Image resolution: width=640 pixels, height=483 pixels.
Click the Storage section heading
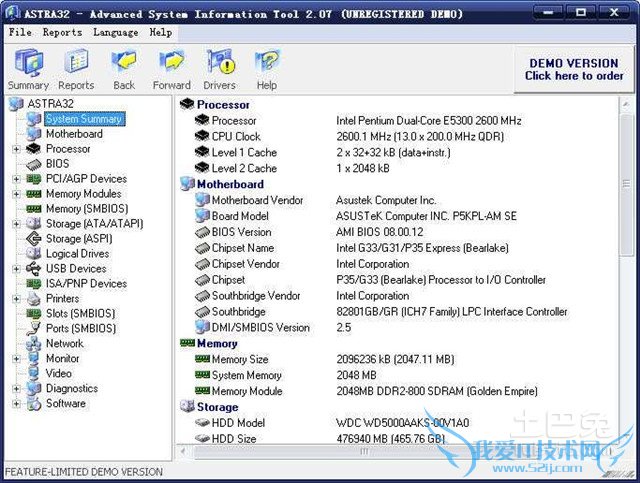click(218, 407)
